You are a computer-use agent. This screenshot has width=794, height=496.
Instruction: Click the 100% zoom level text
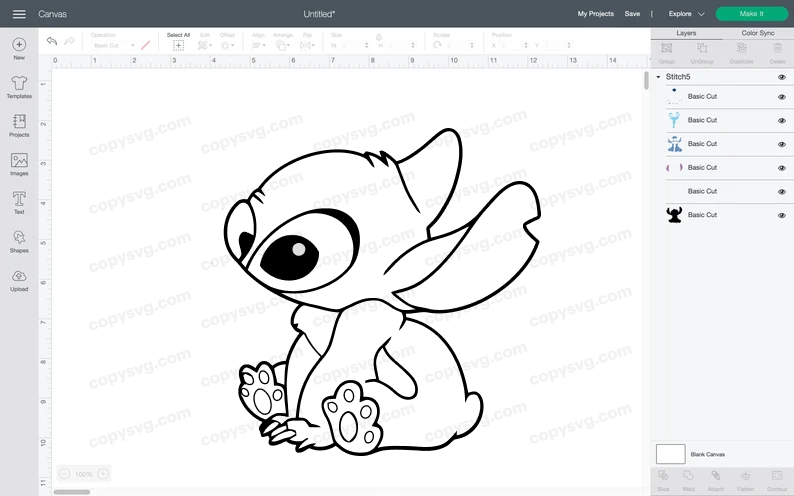tap(84, 474)
